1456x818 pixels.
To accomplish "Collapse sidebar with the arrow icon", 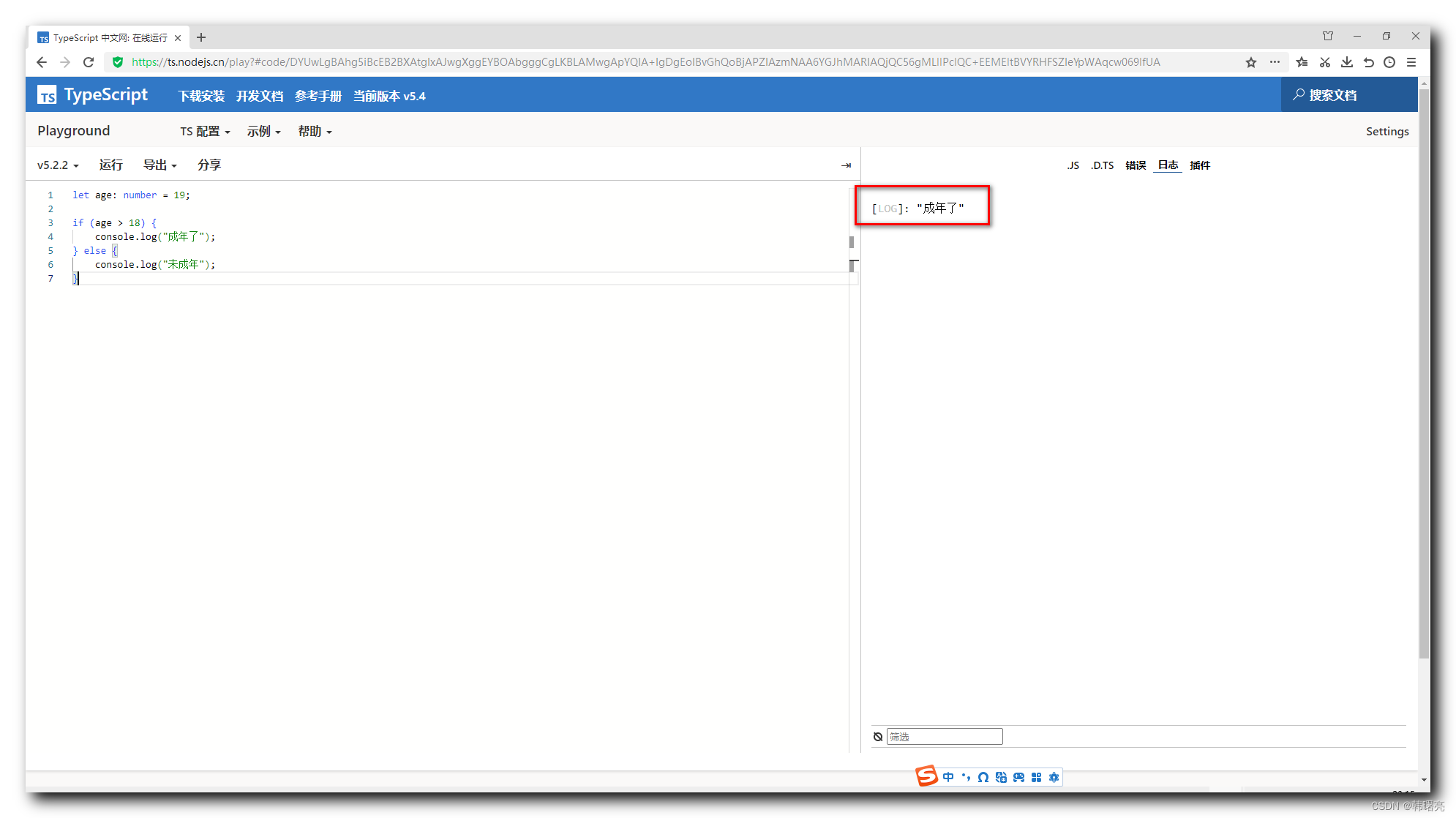I will (x=846, y=165).
